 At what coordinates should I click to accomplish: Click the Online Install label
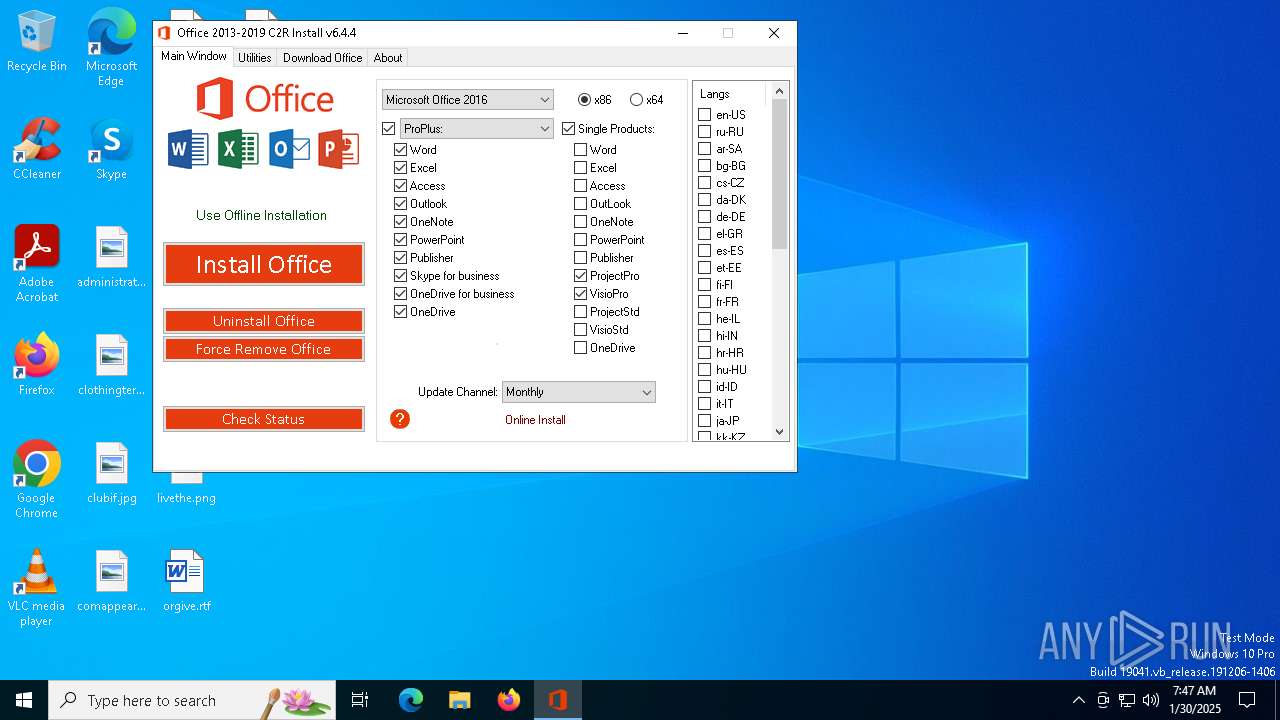click(535, 419)
